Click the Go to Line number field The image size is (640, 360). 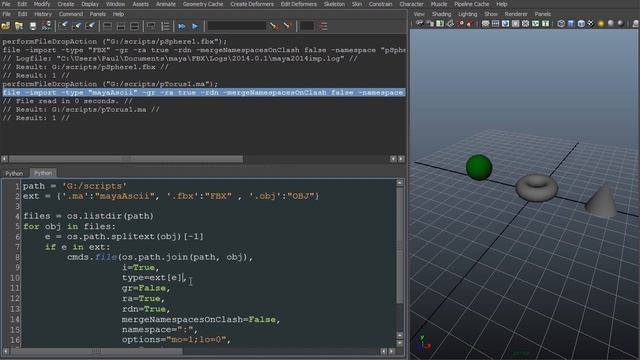tap(307, 26)
